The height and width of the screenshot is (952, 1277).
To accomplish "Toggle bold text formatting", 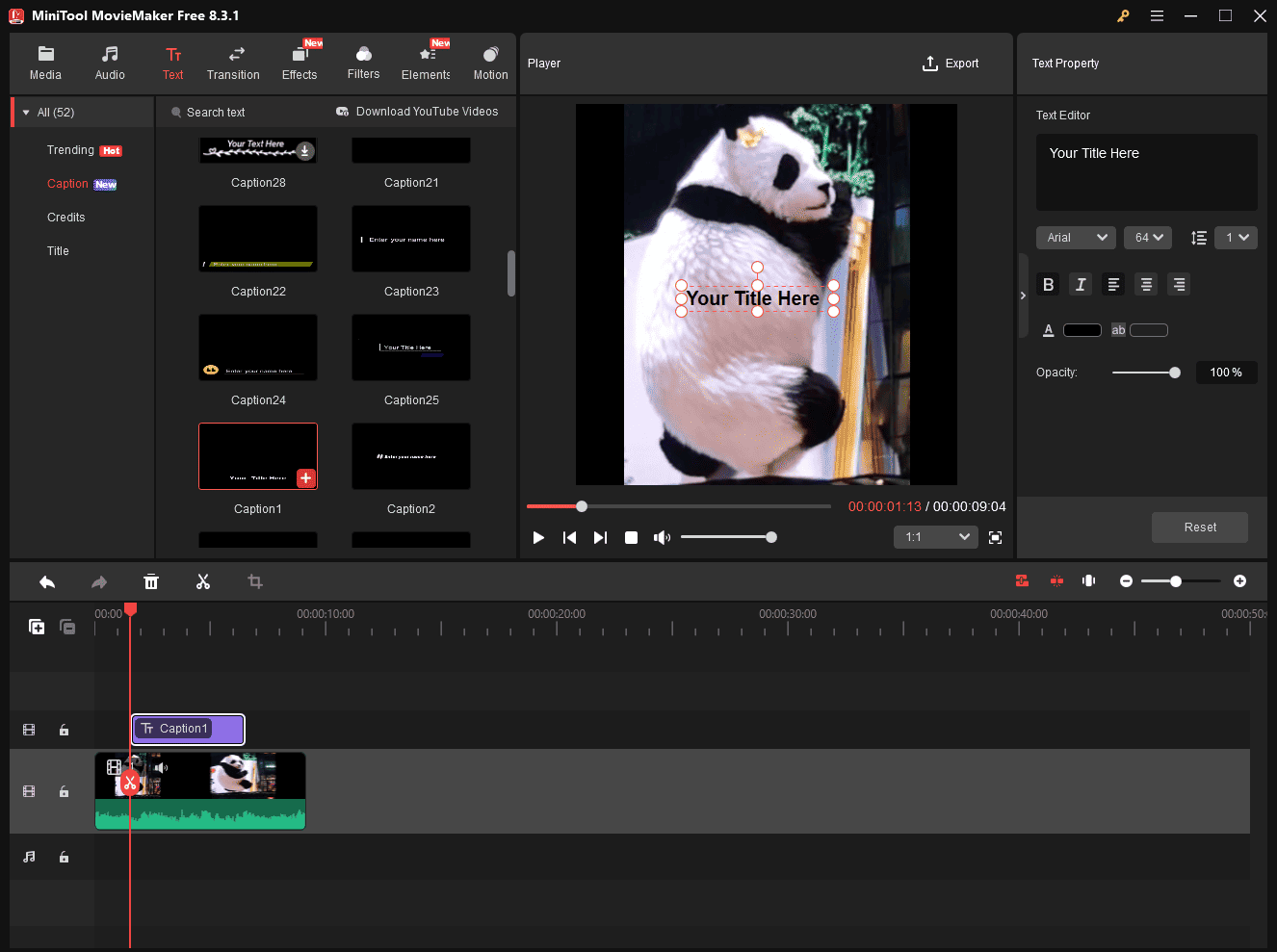I will tap(1048, 284).
